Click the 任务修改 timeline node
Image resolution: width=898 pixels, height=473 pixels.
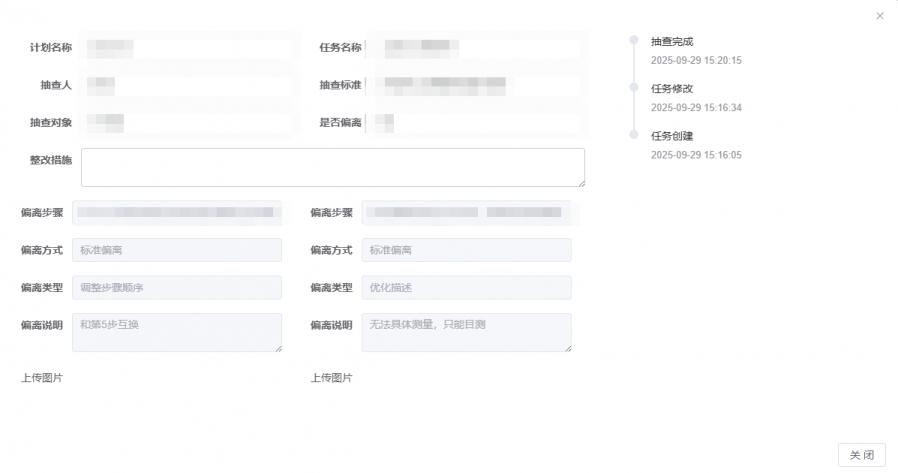(x=633, y=88)
